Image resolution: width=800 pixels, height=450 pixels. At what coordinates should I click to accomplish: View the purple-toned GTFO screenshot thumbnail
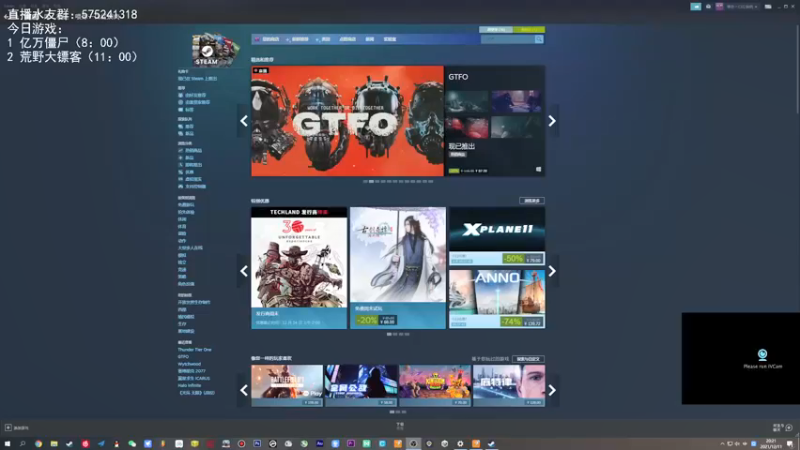tap(516, 101)
